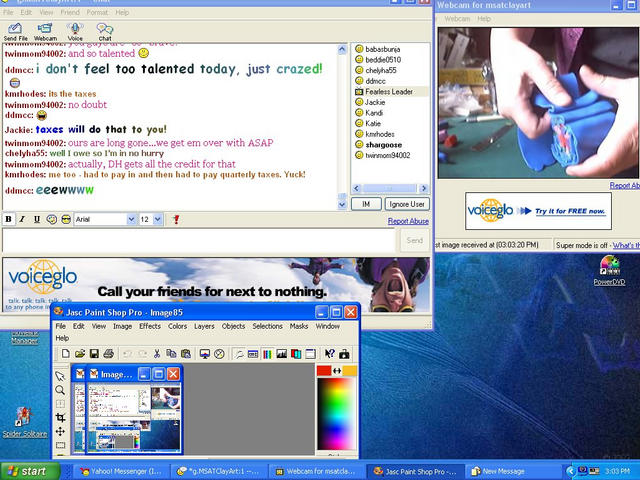Open Layers menu in Paint Shop Pro
The image size is (640, 480).
pyautogui.click(x=204, y=326)
